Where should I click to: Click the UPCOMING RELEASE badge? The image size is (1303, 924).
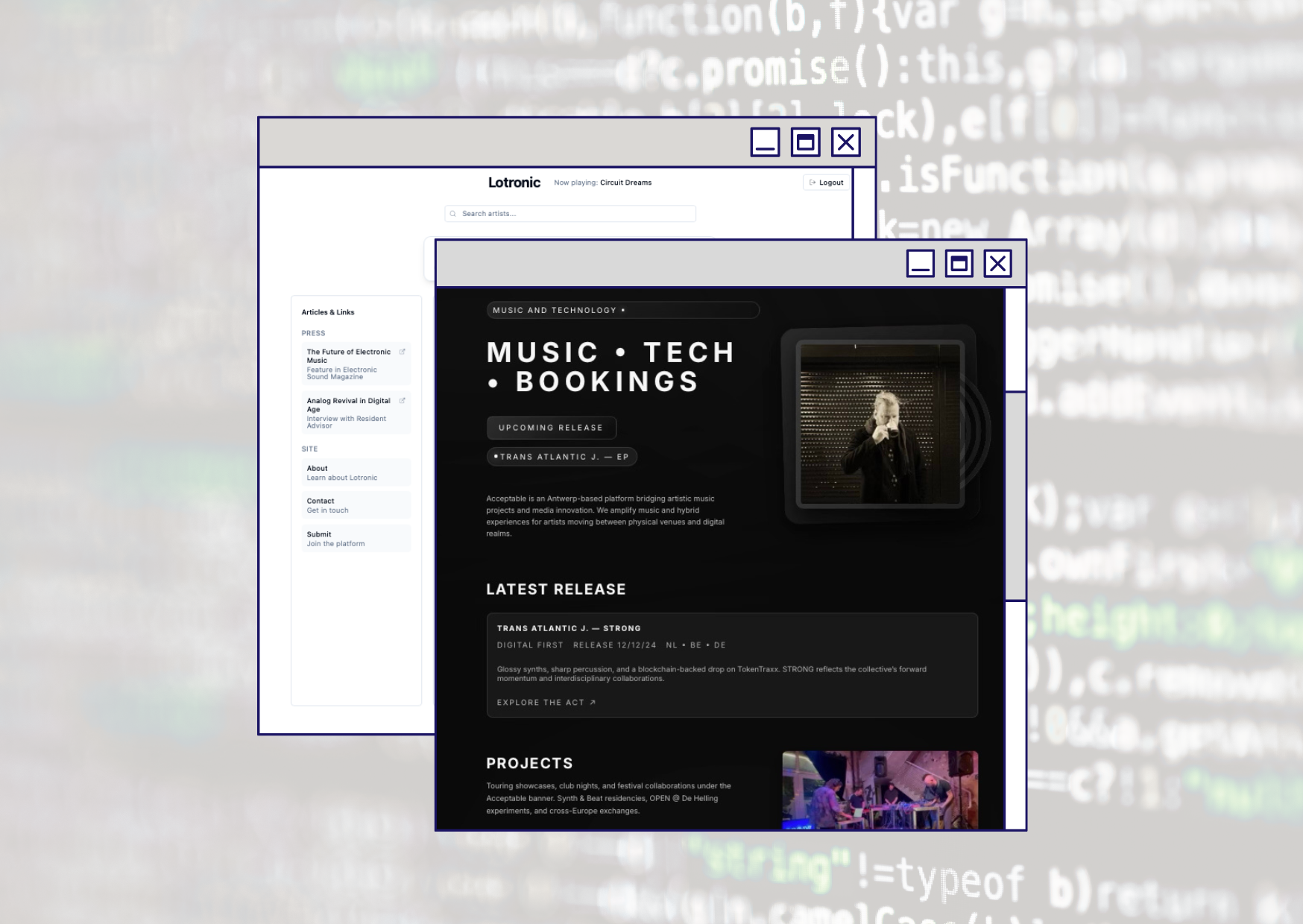551,428
